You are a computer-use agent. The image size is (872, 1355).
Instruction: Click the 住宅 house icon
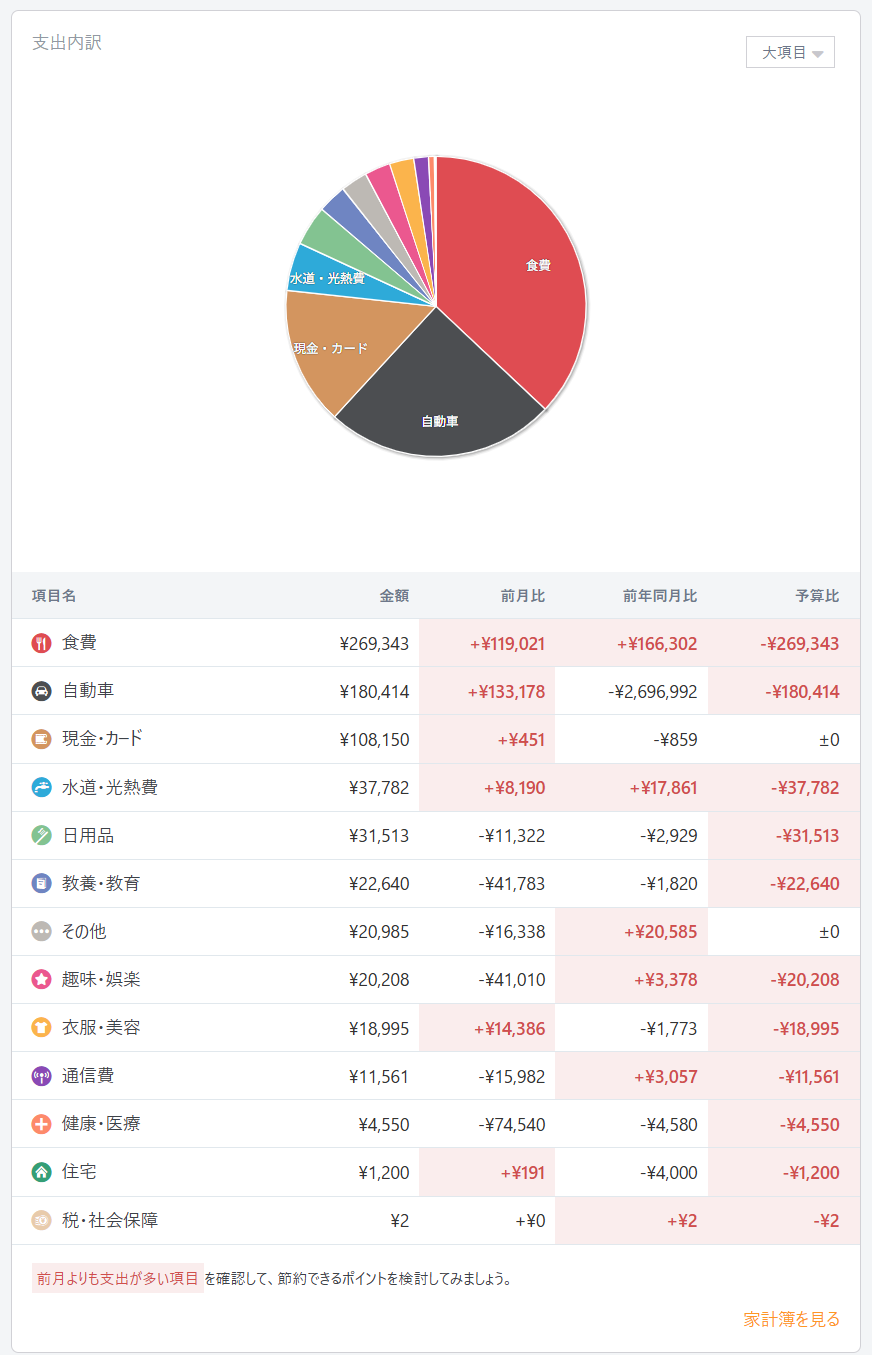(41, 1172)
